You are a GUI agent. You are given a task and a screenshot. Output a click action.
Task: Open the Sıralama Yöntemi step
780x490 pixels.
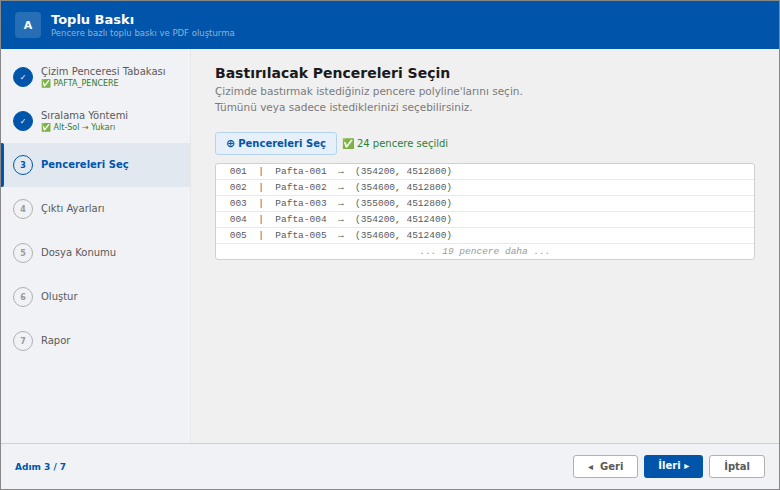click(x=96, y=121)
